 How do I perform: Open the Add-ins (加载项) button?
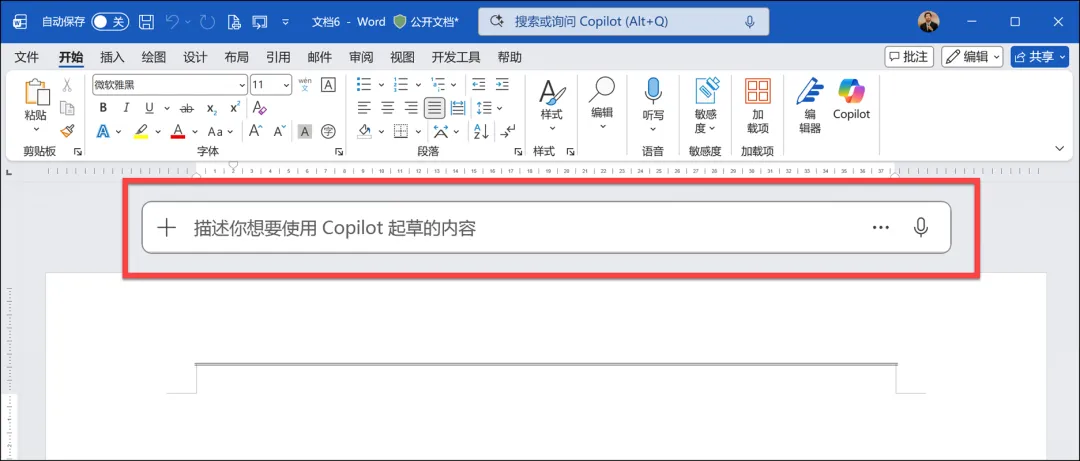coord(758,106)
